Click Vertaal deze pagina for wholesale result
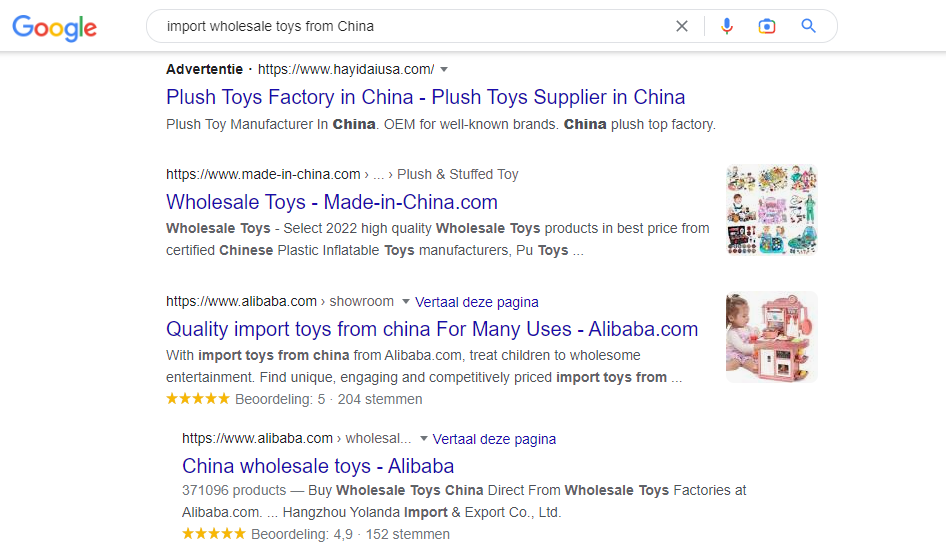The image size is (946, 553). click(495, 439)
